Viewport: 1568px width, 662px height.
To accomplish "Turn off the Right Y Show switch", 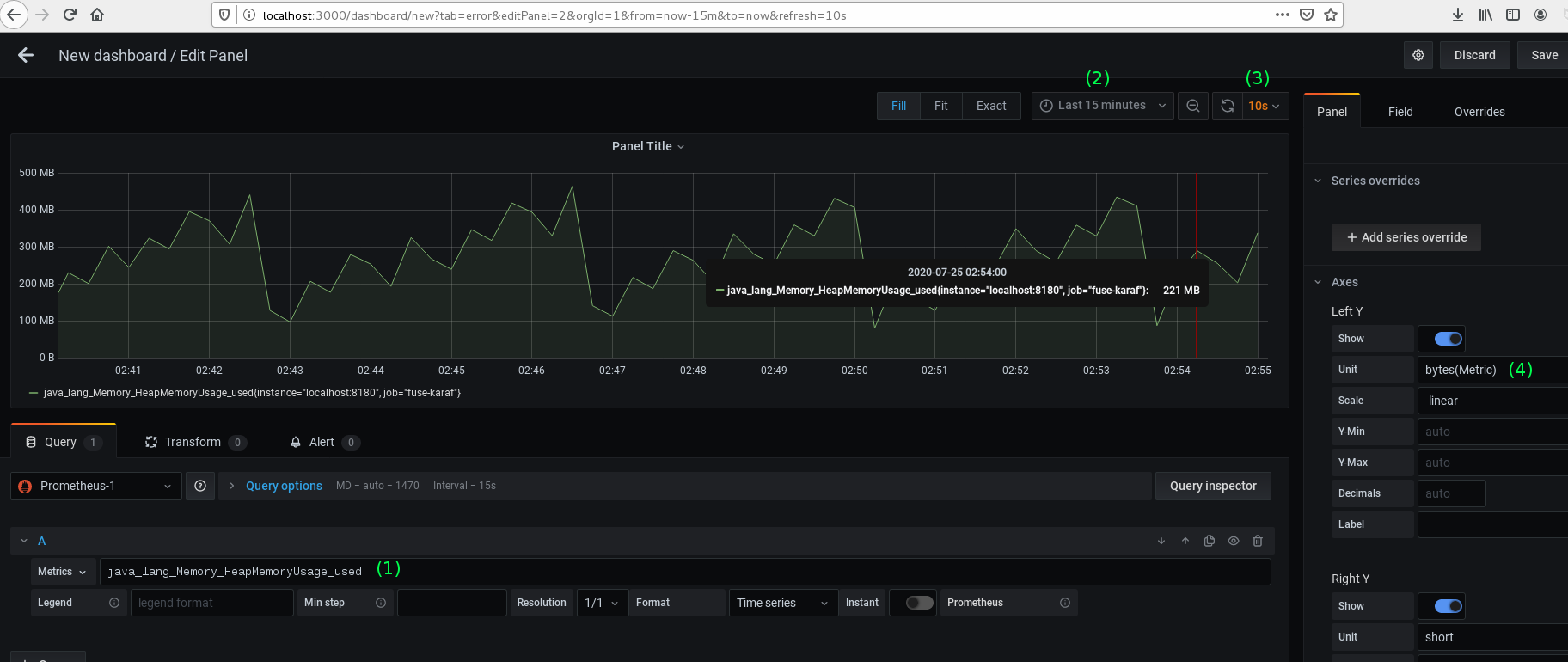I will [1448, 606].
